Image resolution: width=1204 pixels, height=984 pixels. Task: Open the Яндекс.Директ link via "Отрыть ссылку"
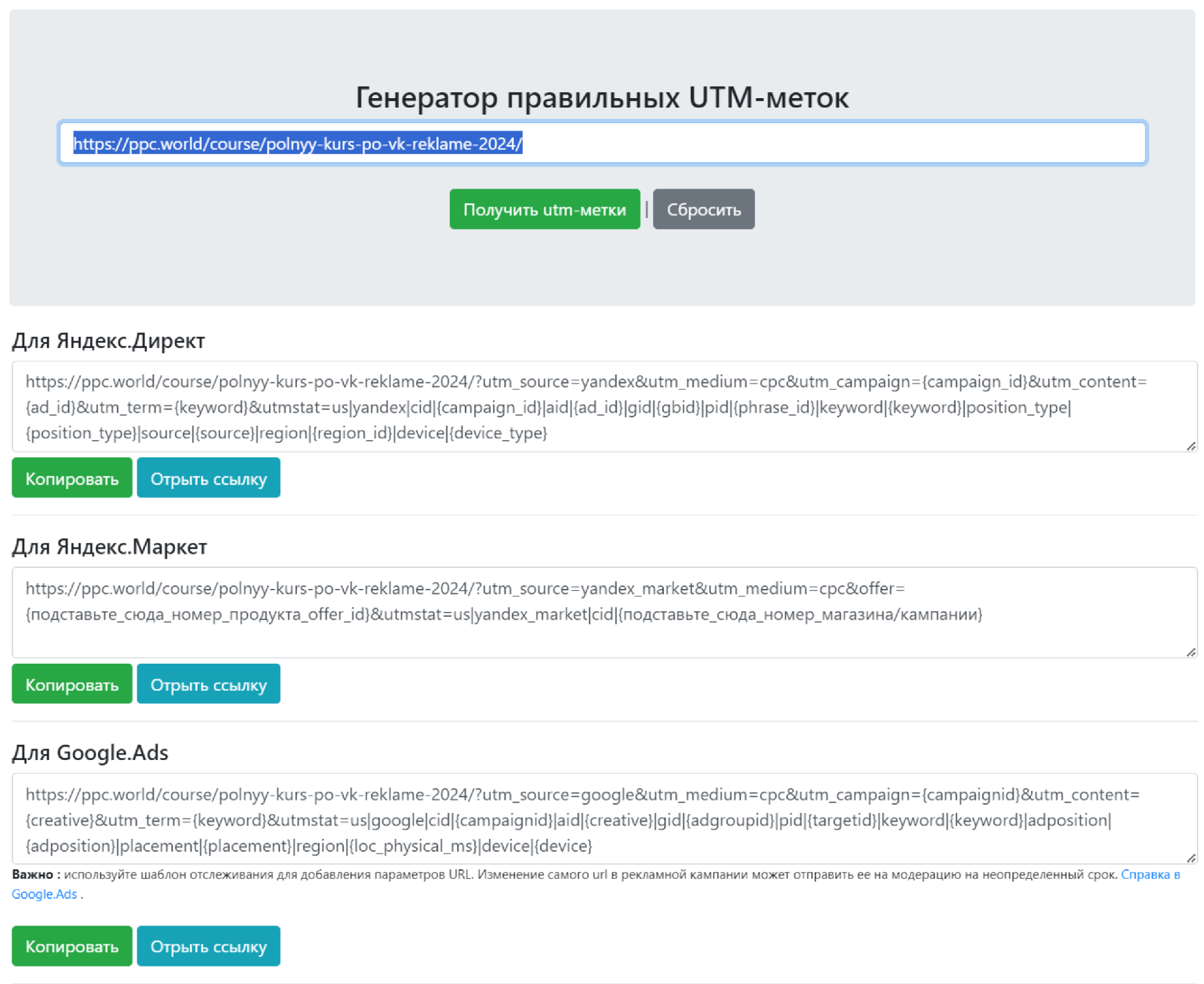208,478
